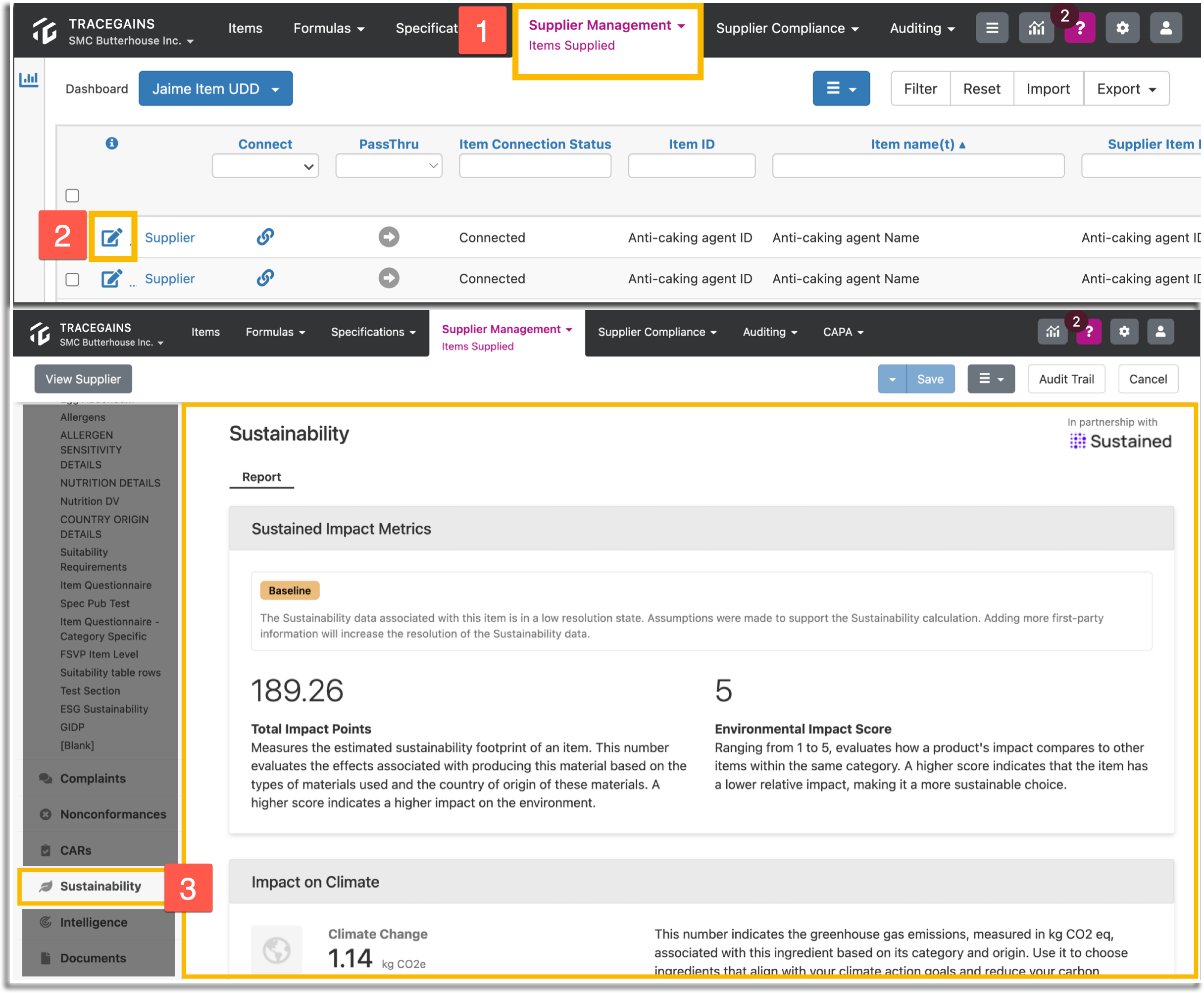Image resolution: width=1204 pixels, height=993 pixels.
Task: Open Supplier Compliance menu in the grid navbar
Action: pos(787,28)
